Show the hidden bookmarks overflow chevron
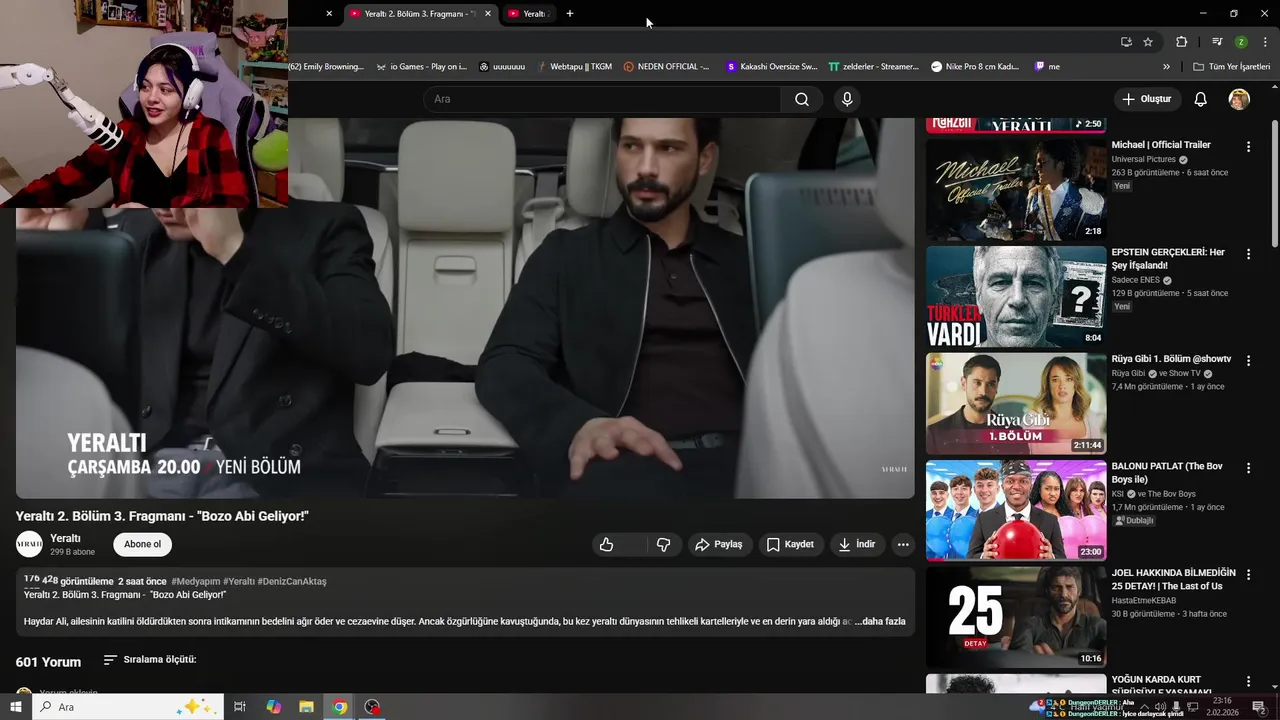Viewport: 1280px width, 720px height. point(1166,67)
